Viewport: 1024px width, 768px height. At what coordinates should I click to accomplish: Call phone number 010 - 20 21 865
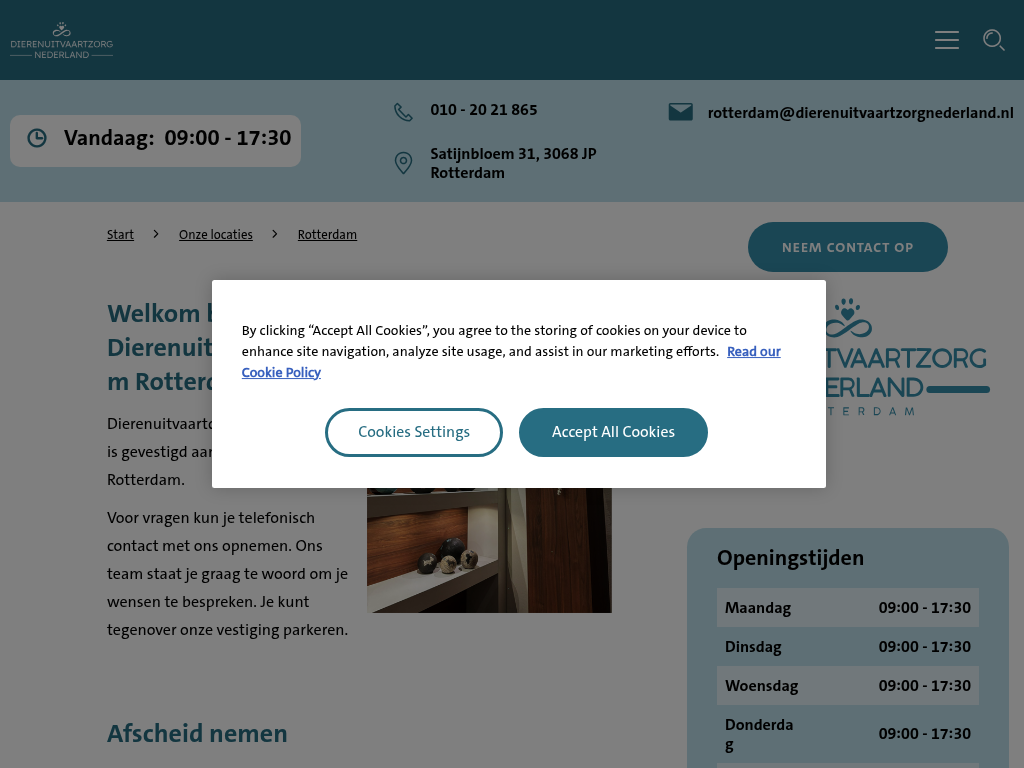click(483, 110)
